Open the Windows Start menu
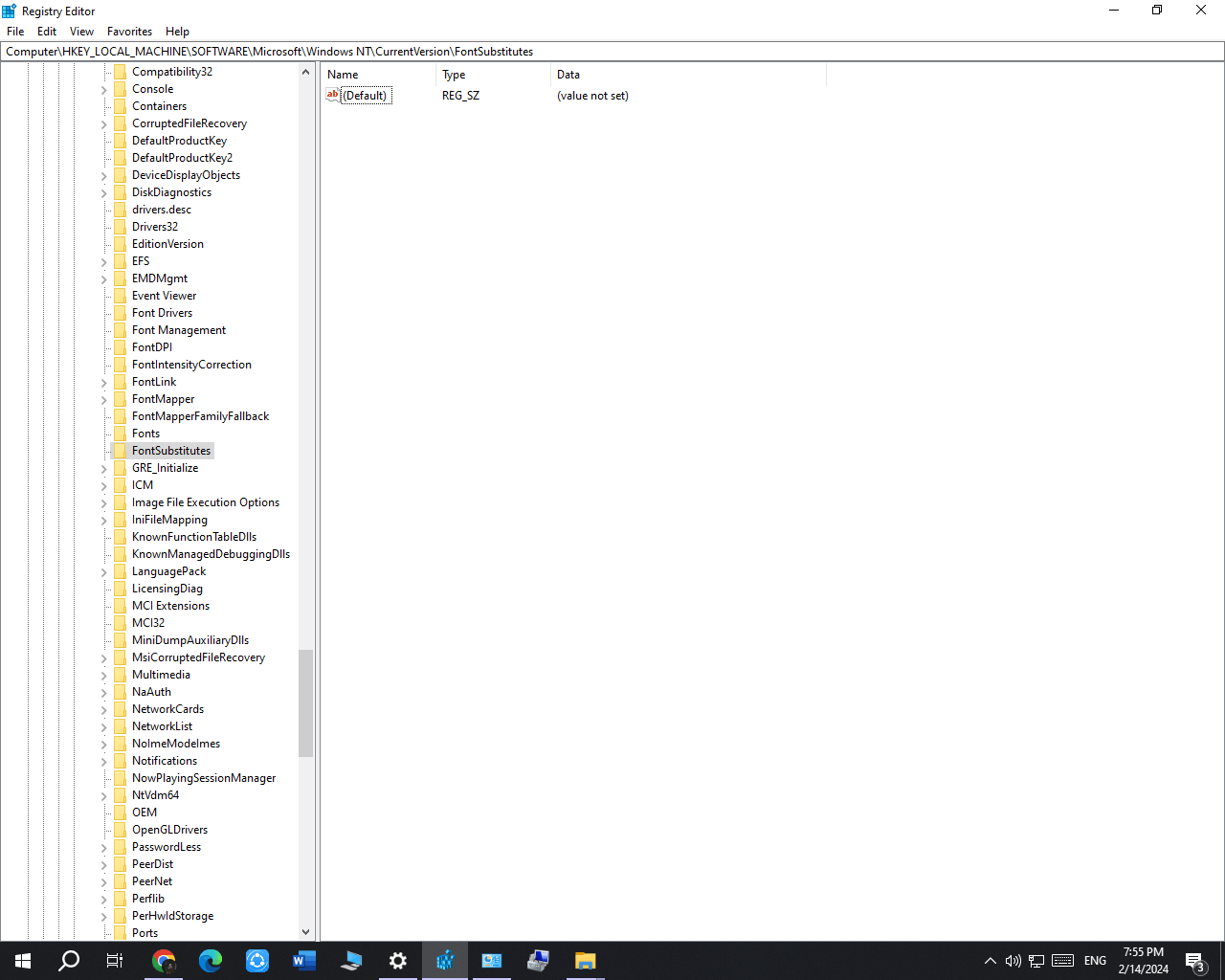 23,961
